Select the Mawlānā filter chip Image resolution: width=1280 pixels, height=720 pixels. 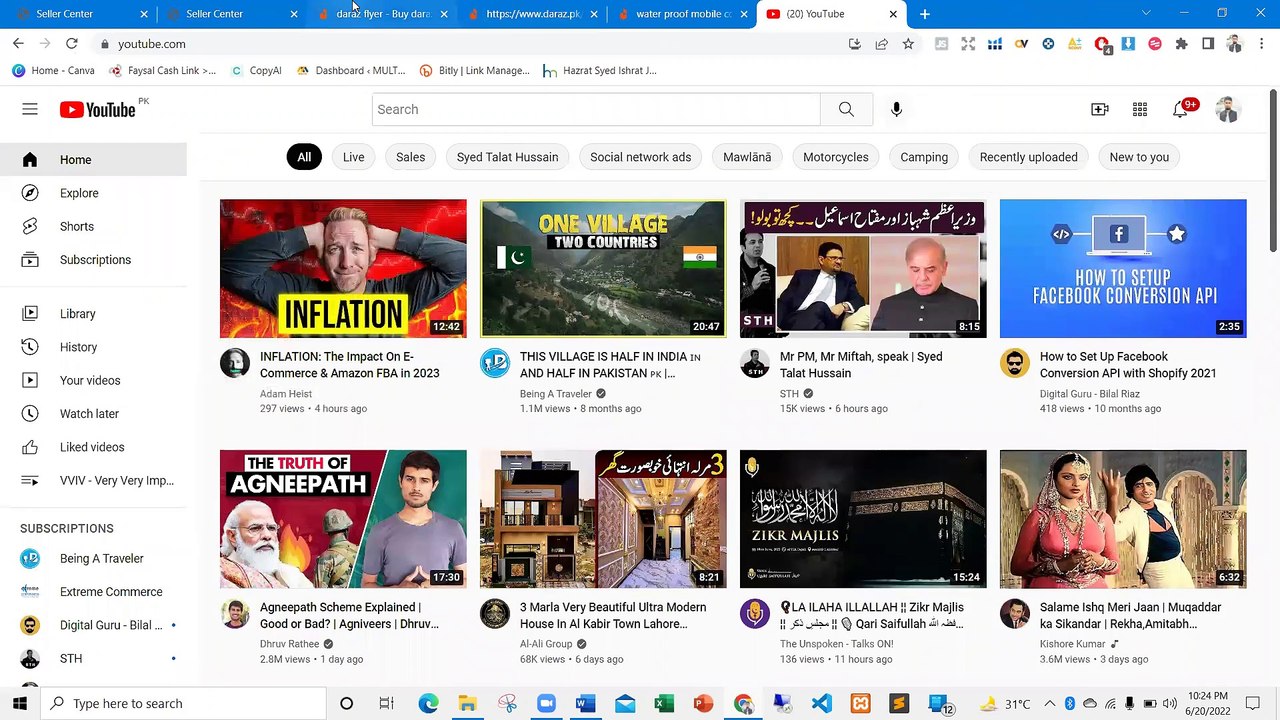coord(747,157)
